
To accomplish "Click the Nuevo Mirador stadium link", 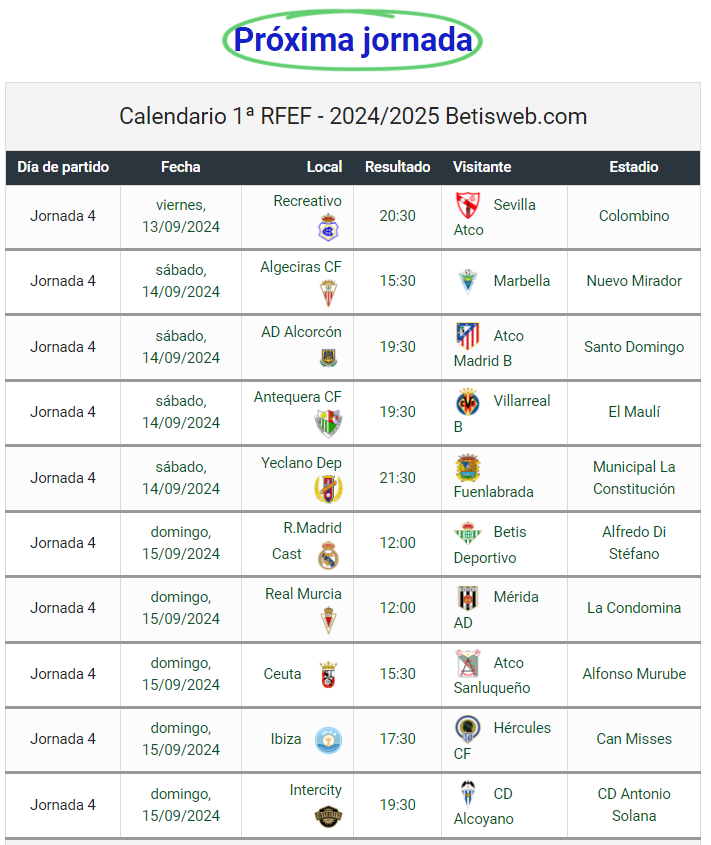I will point(634,281).
